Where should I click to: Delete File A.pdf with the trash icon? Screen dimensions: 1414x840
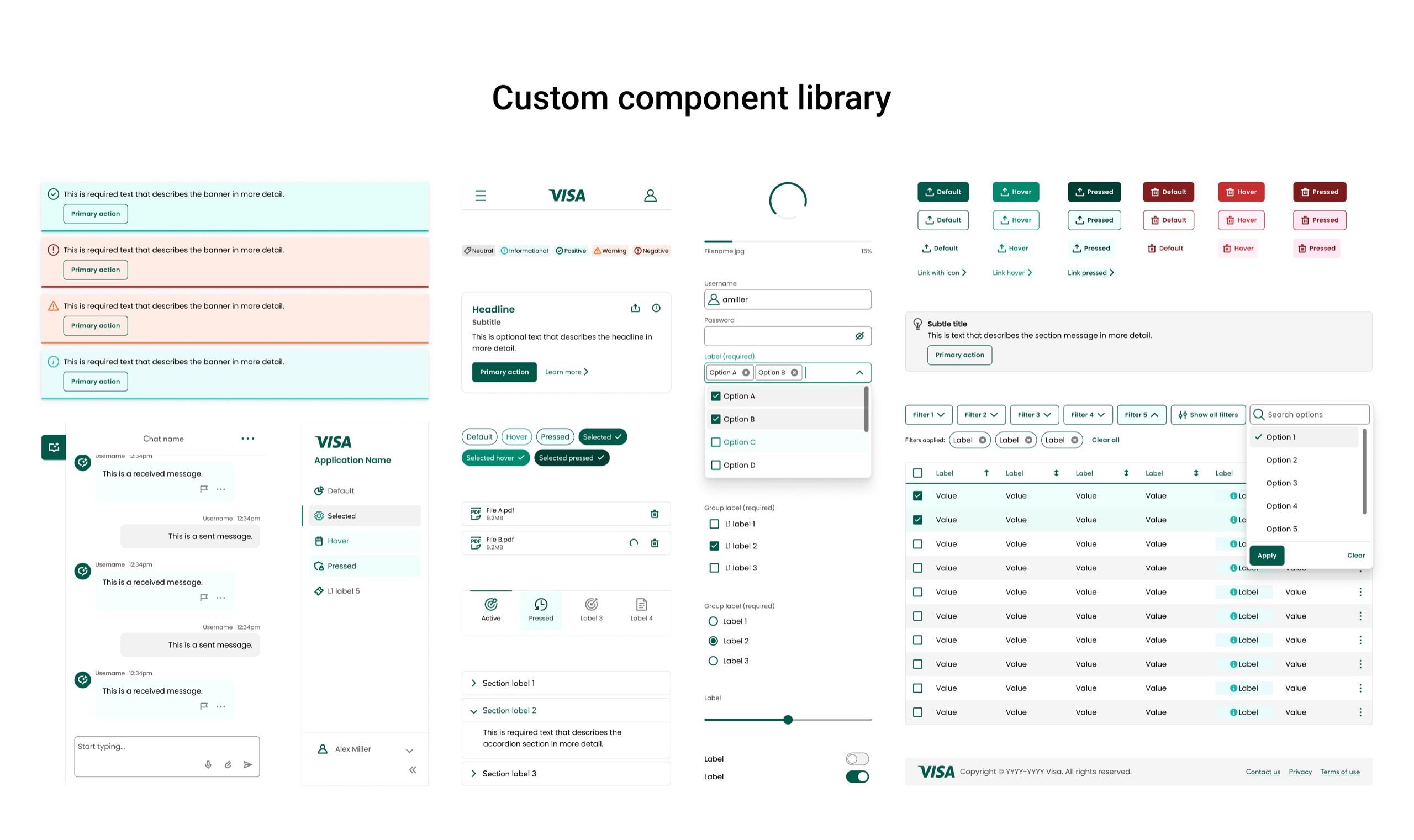tap(655, 514)
